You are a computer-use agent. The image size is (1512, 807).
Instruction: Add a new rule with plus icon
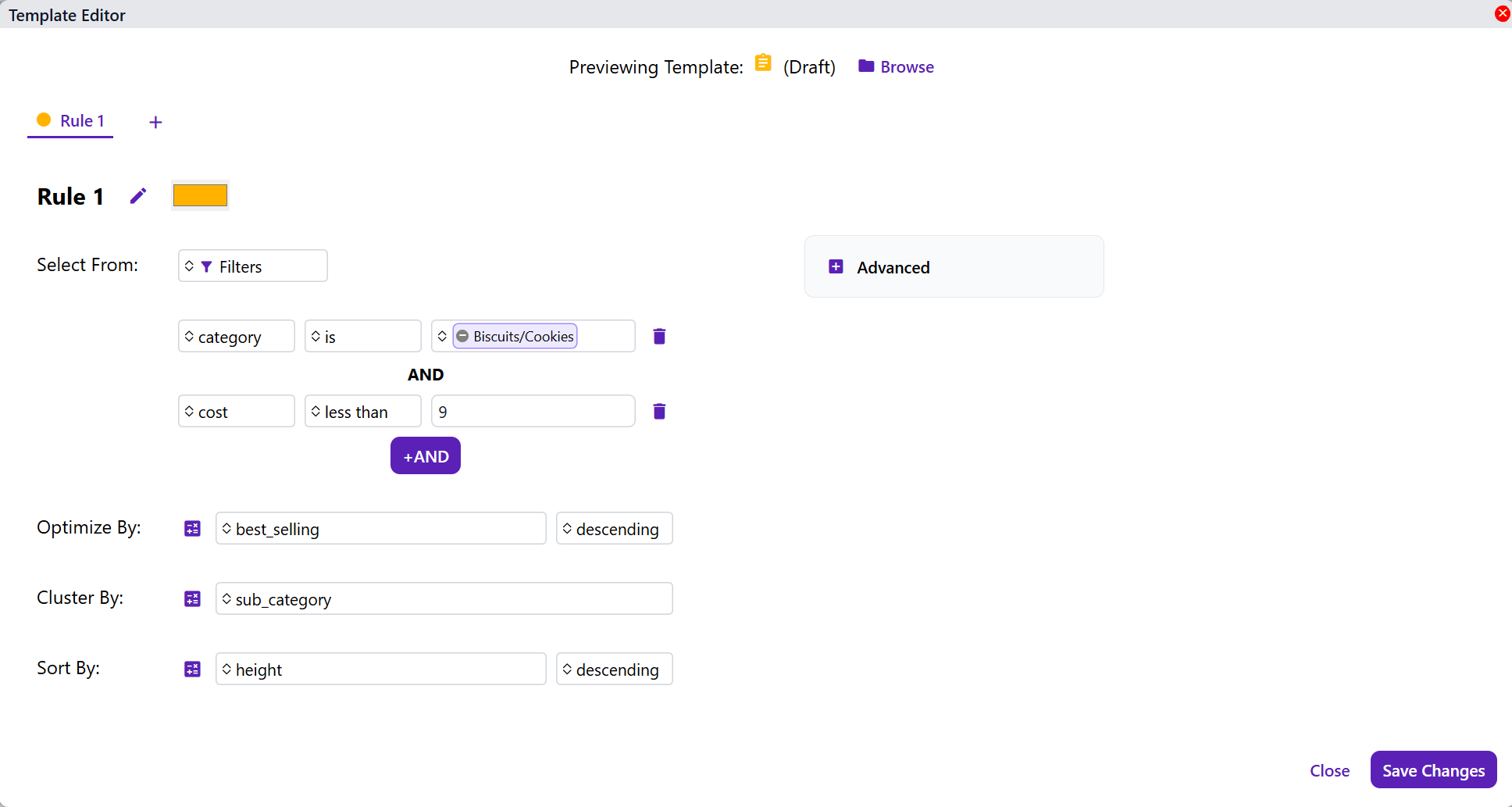155,122
